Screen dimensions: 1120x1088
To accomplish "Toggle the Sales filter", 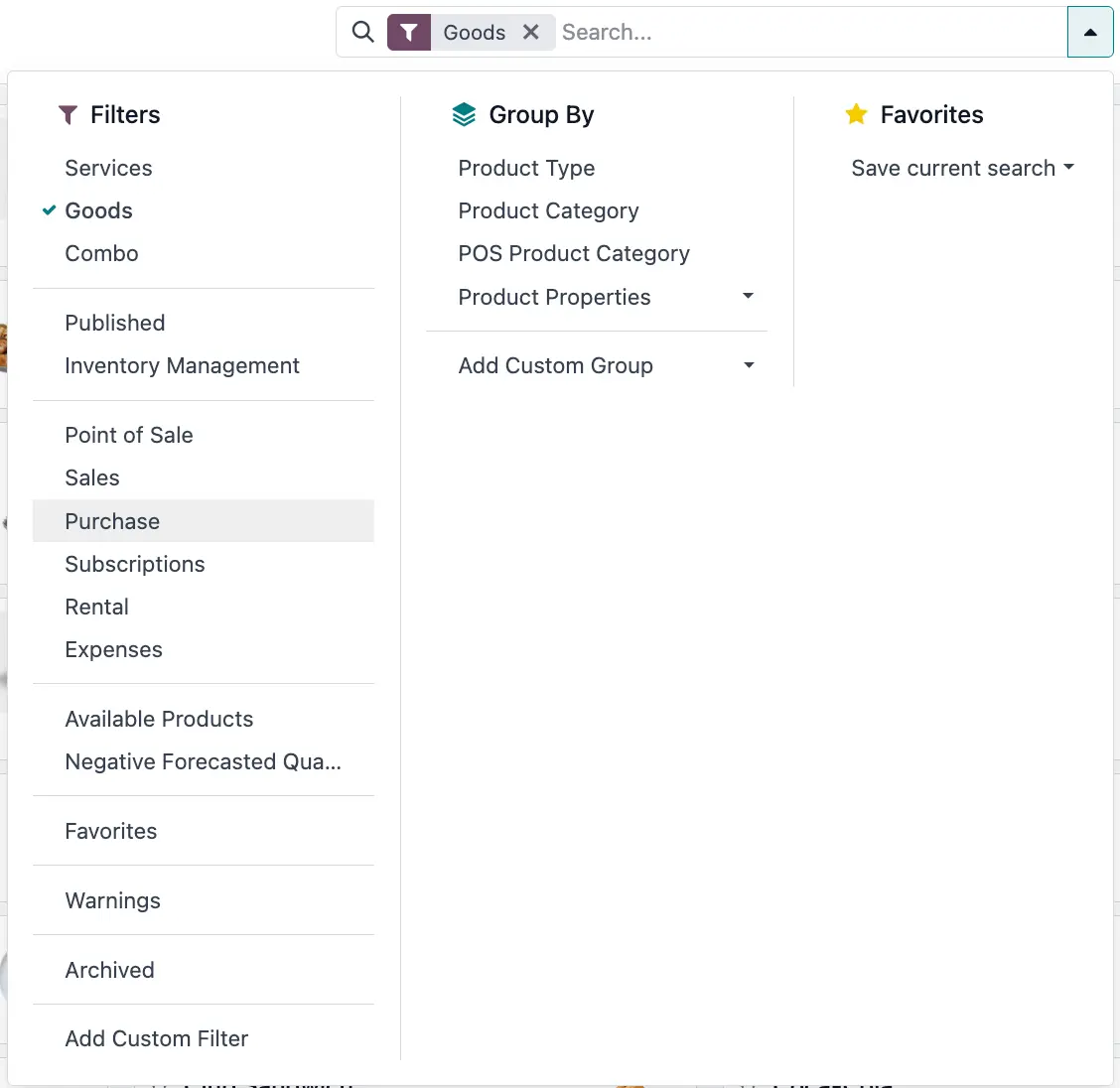I will coord(204,478).
